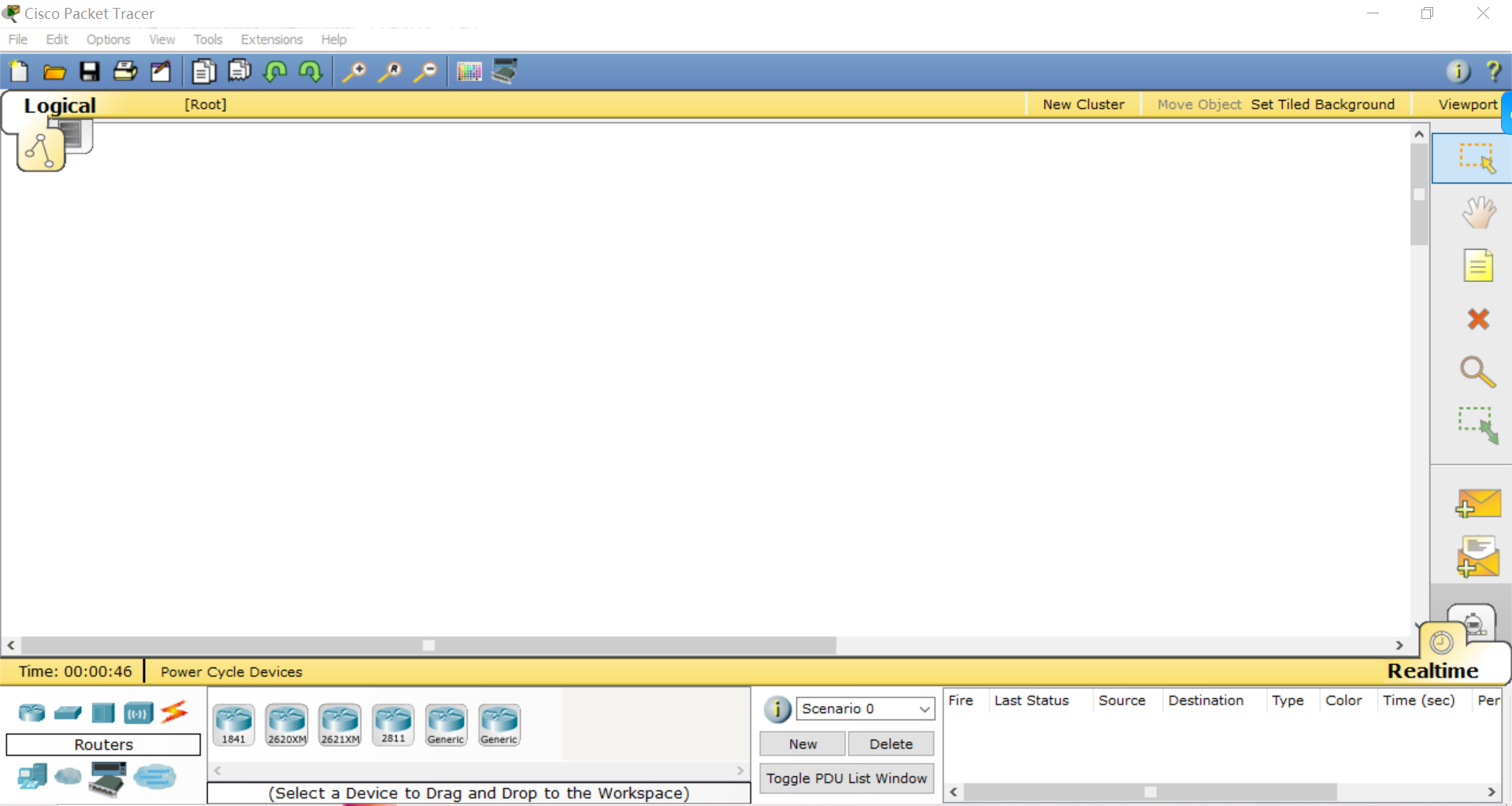The image size is (1512, 806).
Task: Select the Custom Made Devices icon
Action: [x=108, y=779]
